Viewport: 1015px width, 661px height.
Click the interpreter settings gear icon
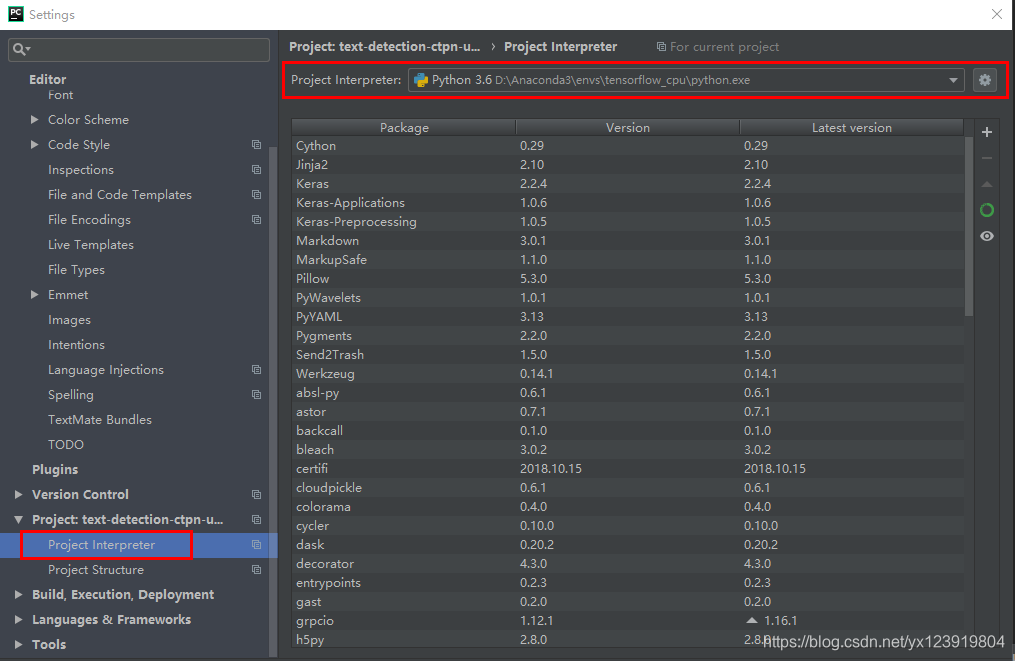(x=985, y=80)
